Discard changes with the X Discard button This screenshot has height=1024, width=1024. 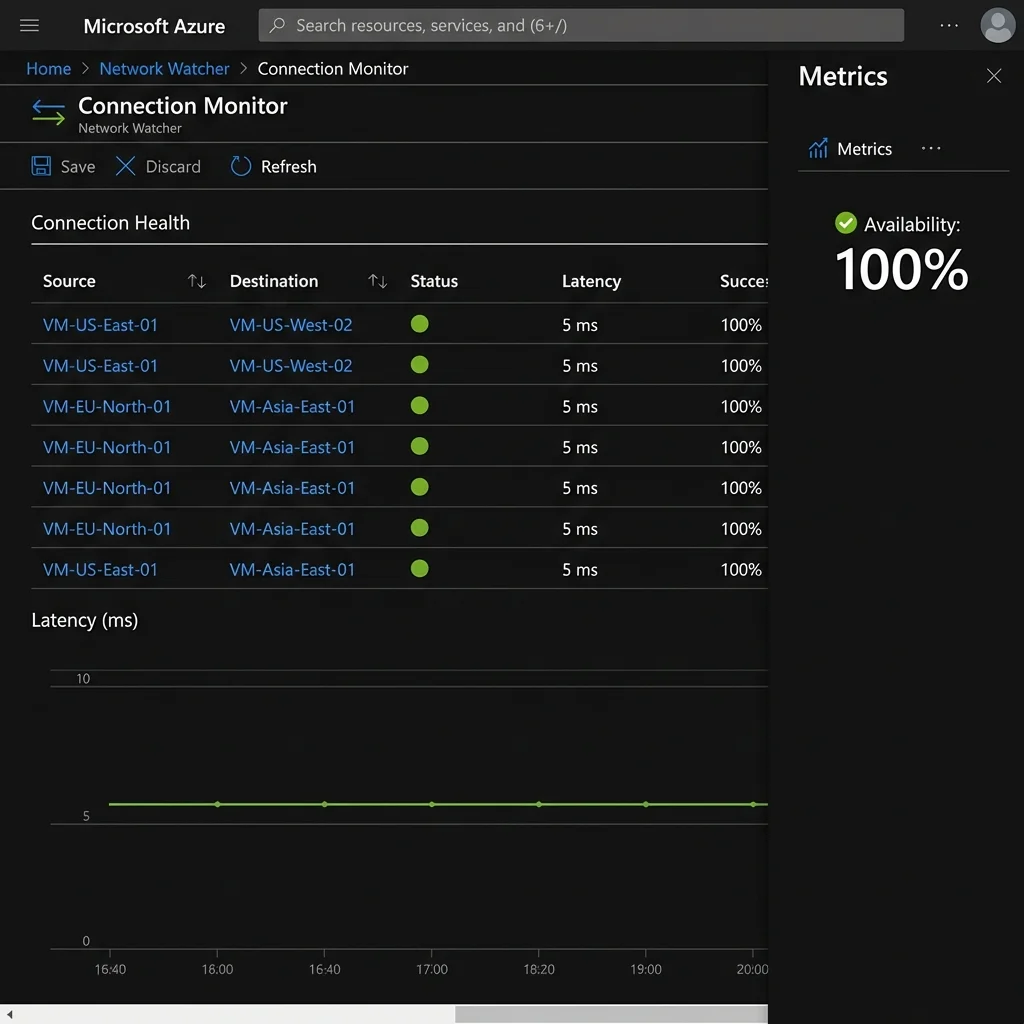tap(158, 167)
